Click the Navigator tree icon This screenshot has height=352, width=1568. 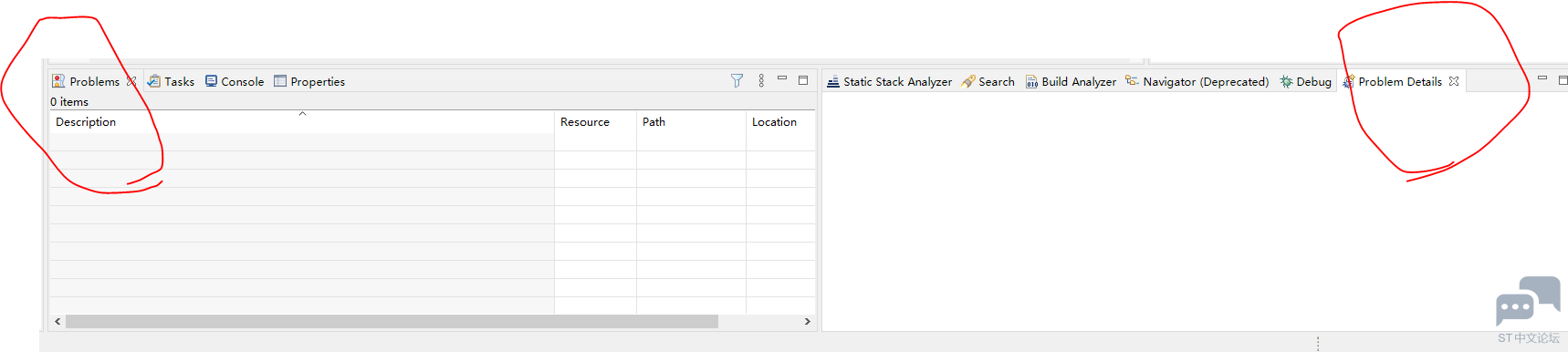[x=1132, y=80]
